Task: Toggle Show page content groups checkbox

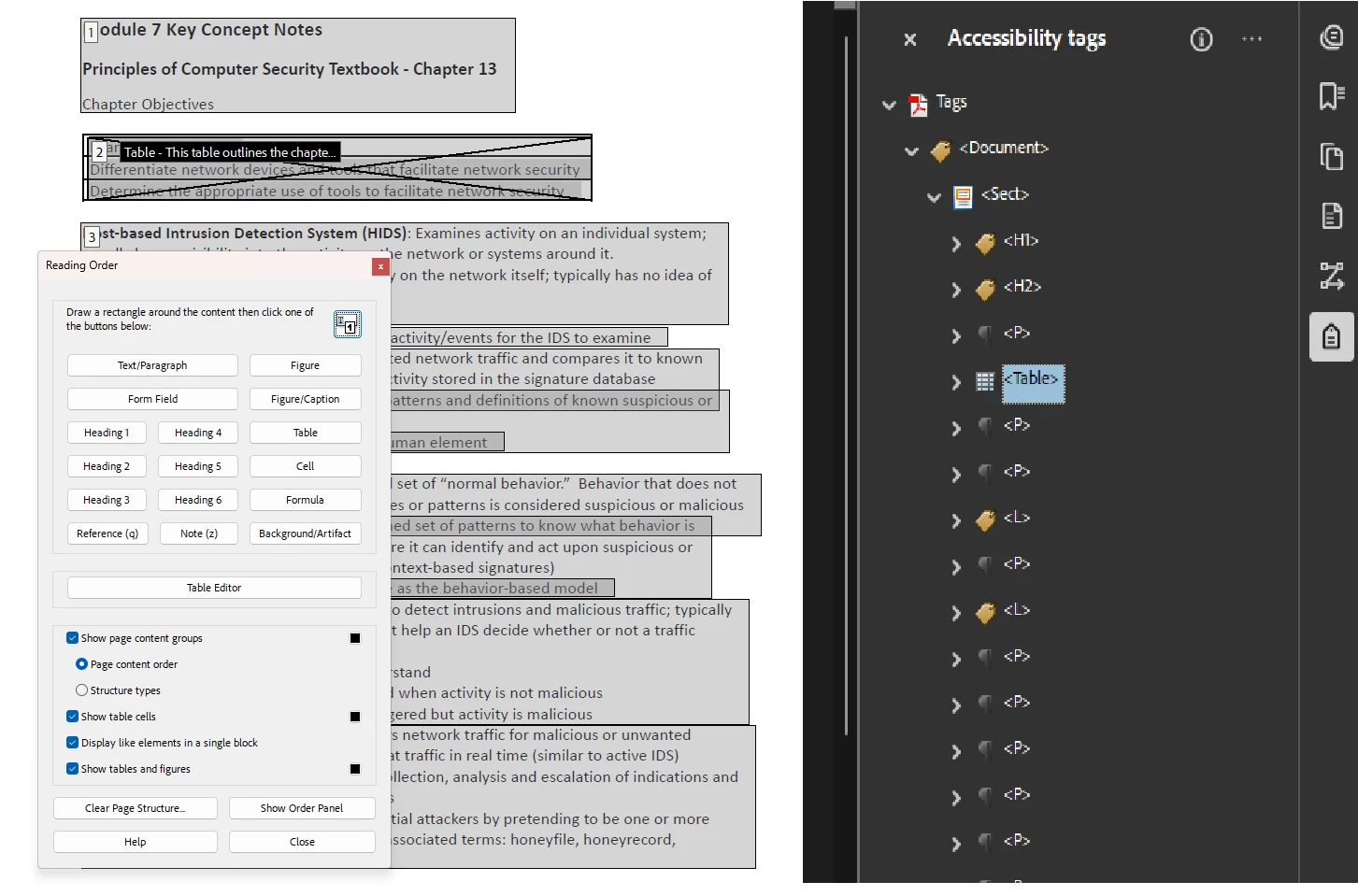Action: pos(72,638)
